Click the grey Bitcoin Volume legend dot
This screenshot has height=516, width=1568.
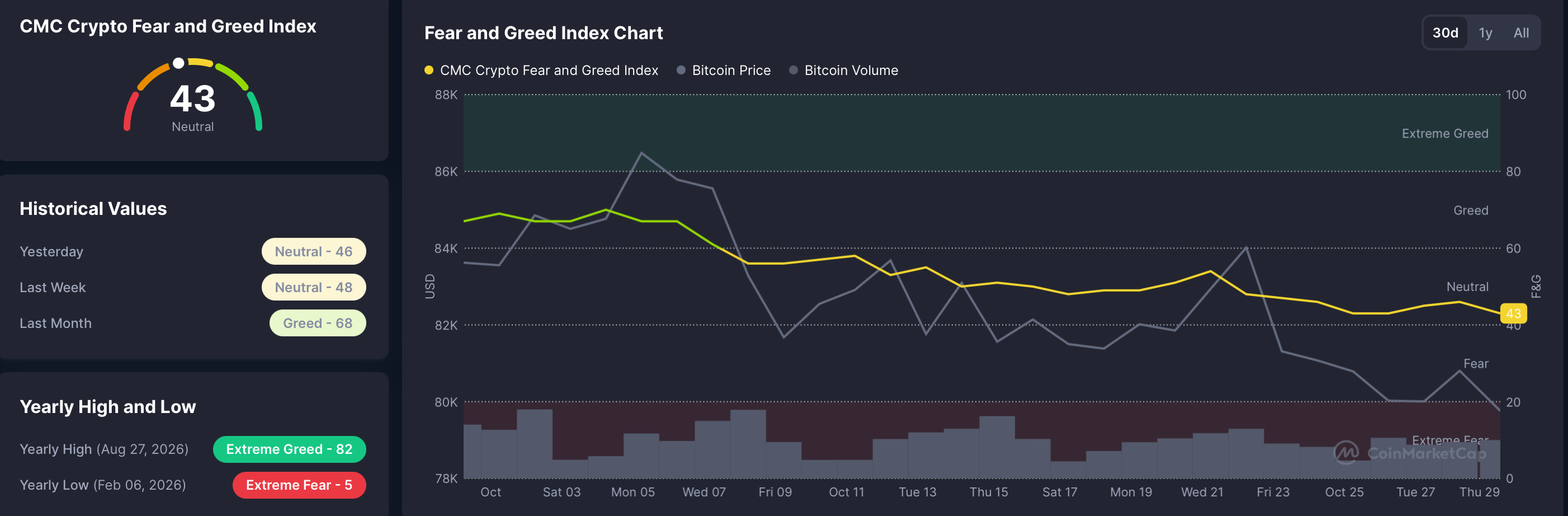pos(793,70)
